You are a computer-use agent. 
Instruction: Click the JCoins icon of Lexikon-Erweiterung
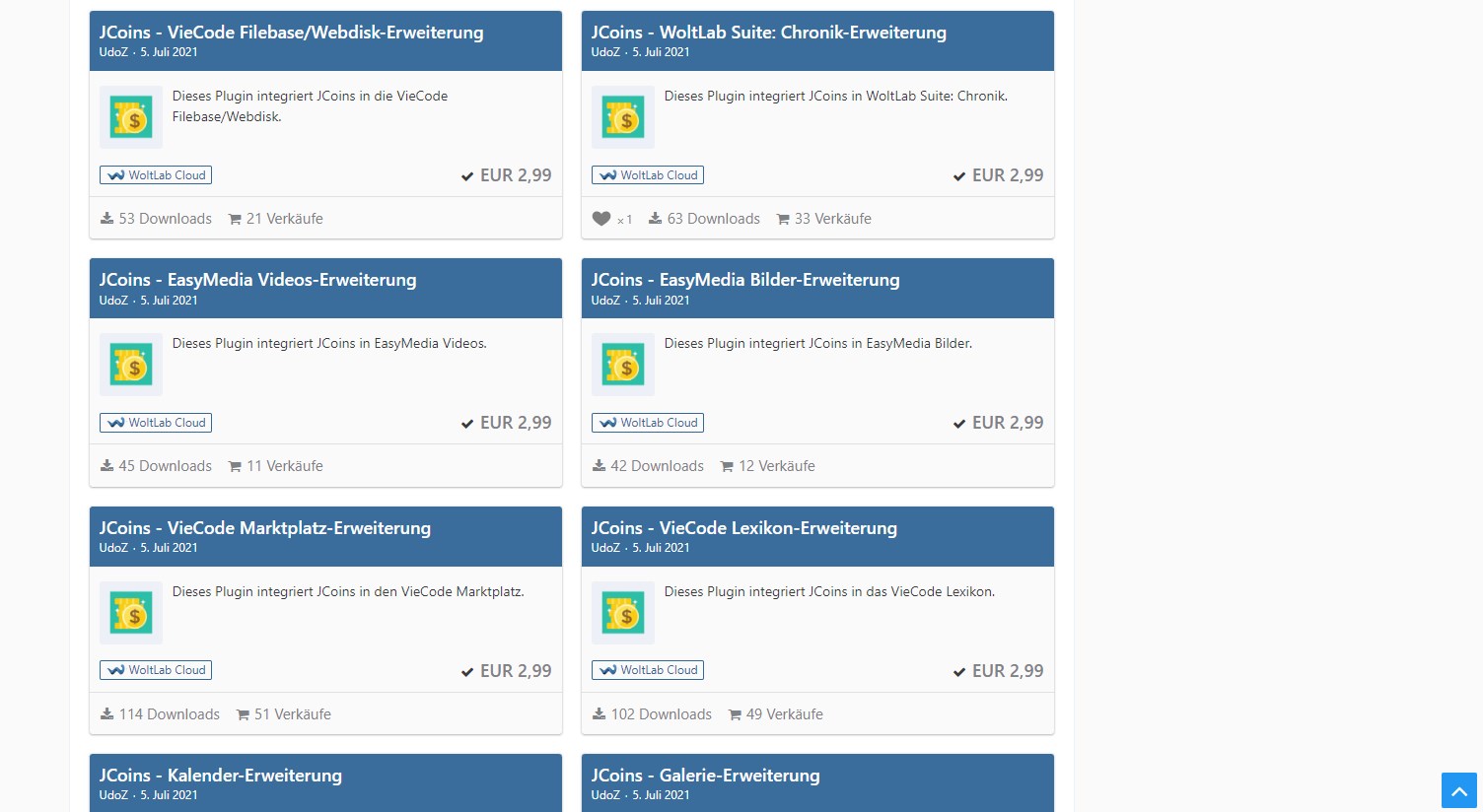(623, 613)
